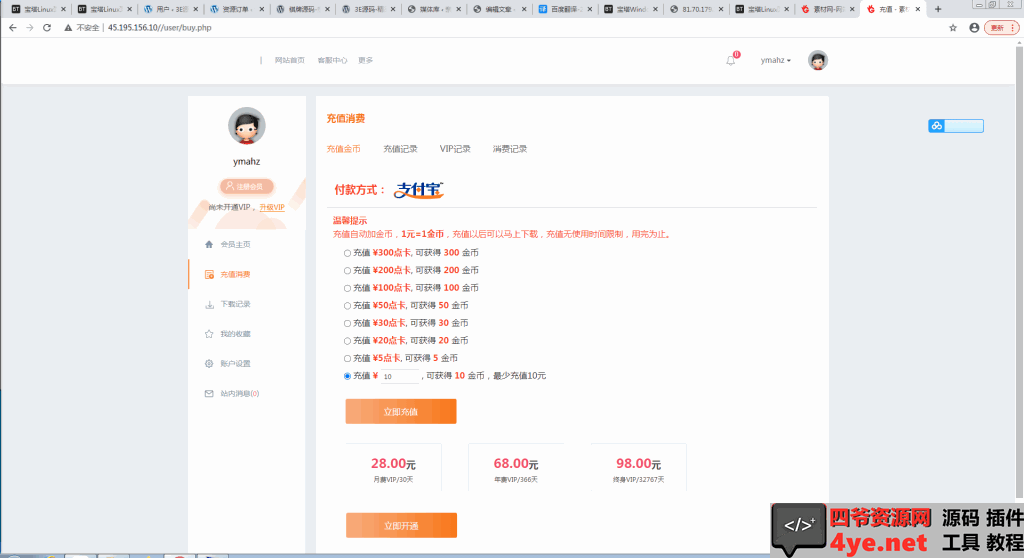The height and width of the screenshot is (558, 1024).
Task: Open 下载记录 download icon in sidebar
Action: coord(209,304)
